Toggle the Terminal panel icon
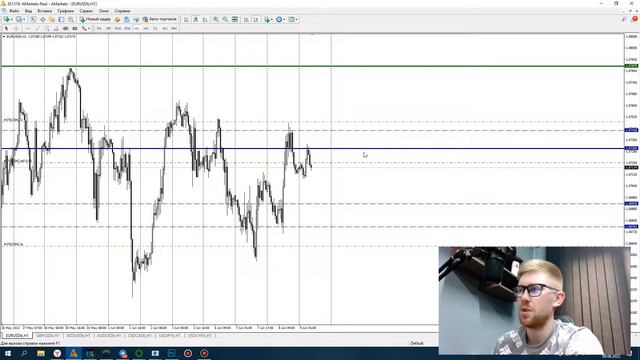 click(x=61, y=19)
